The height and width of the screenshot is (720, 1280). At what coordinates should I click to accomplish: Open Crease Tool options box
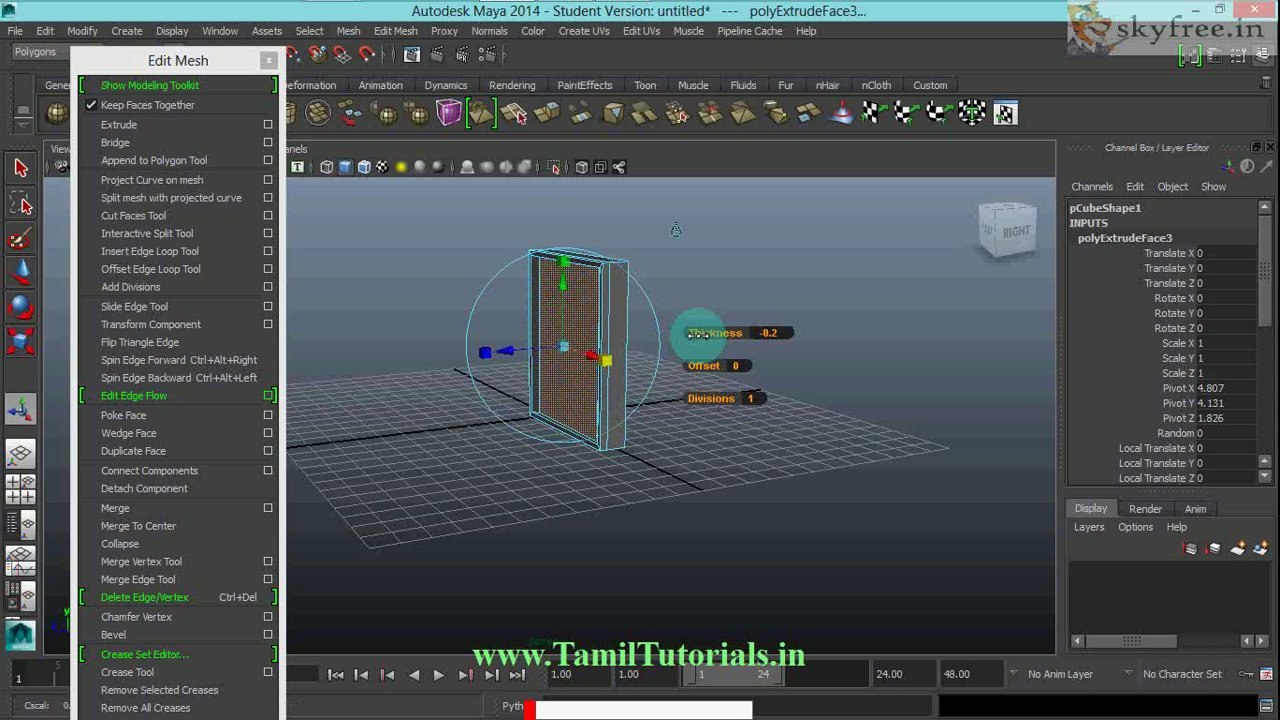pyautogui.click(x=268, y=672)
